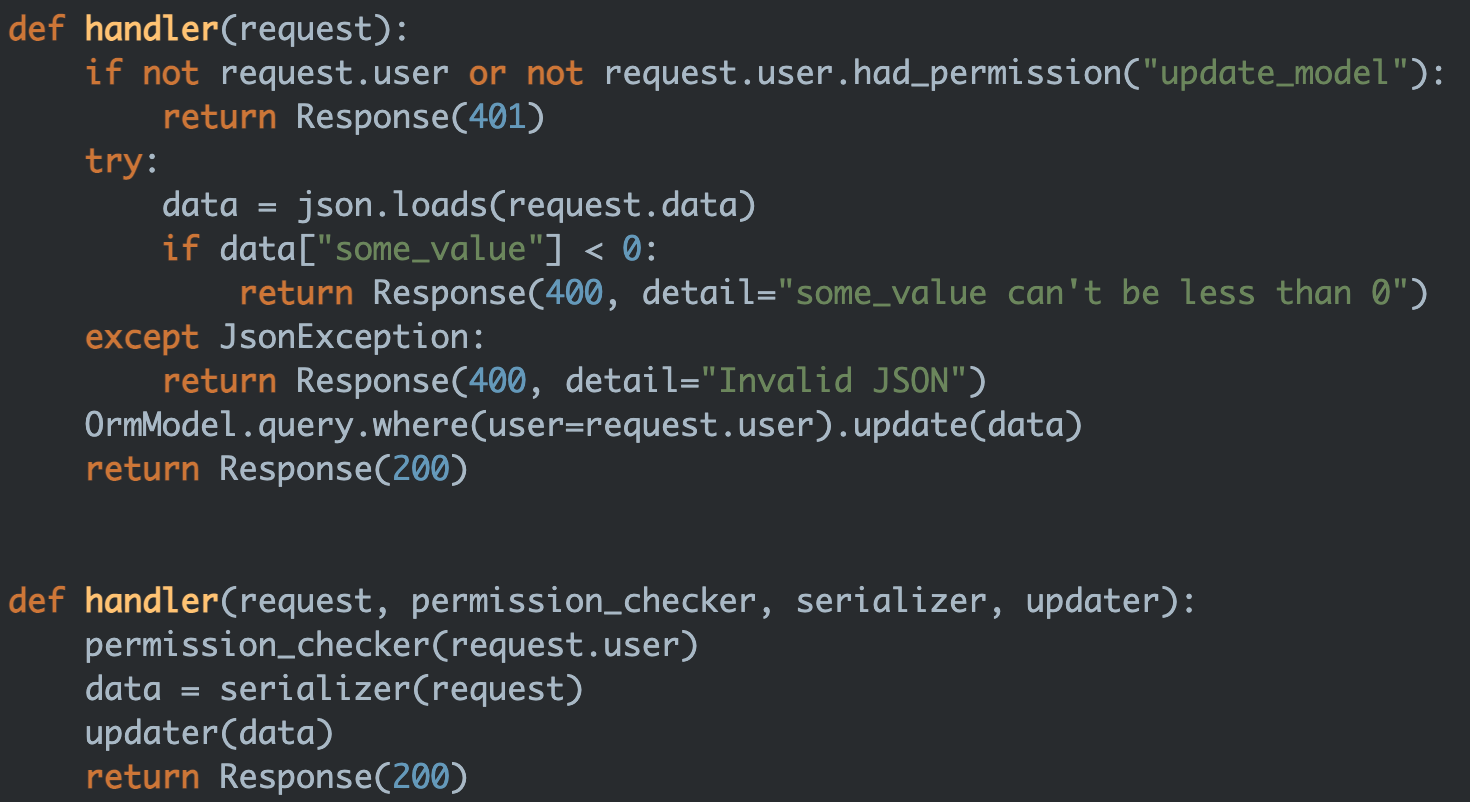Screen dimensions: 1470x802
Task: Click the update(data) call on OrmModel line
Action: (x=968, y=425)
